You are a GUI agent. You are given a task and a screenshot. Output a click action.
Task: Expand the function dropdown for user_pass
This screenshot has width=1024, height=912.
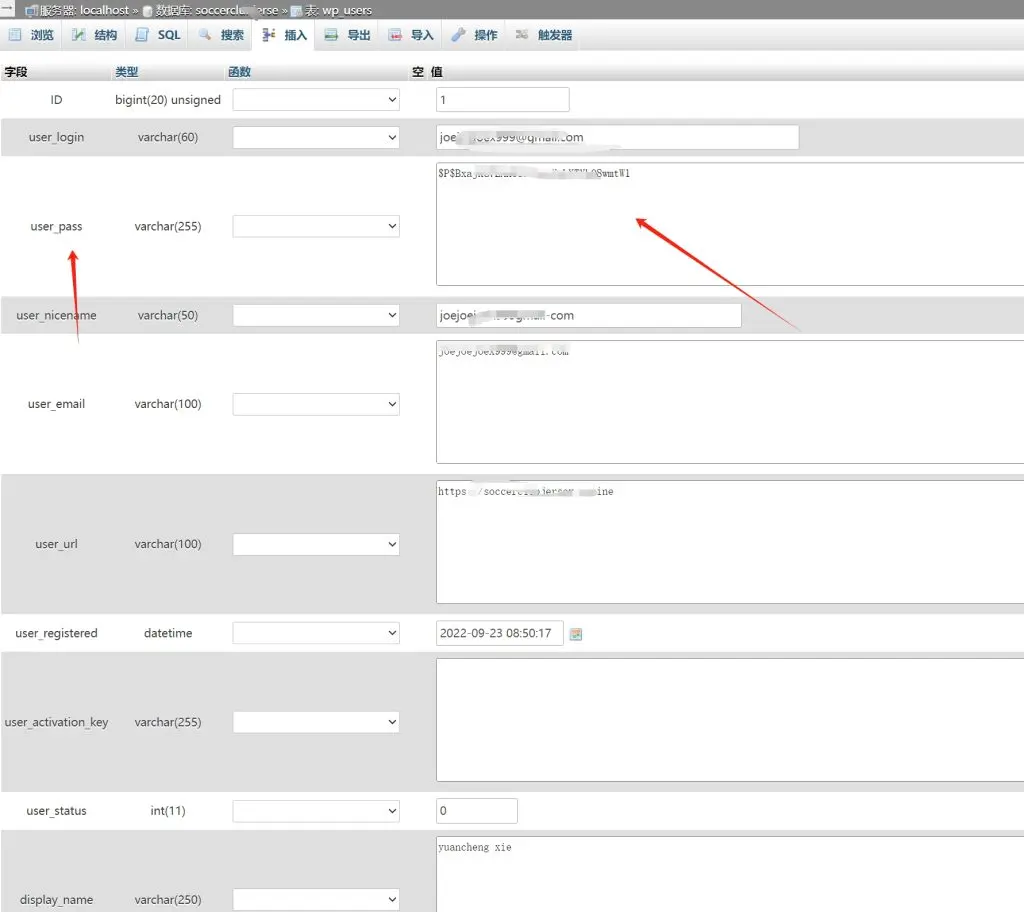316,227
